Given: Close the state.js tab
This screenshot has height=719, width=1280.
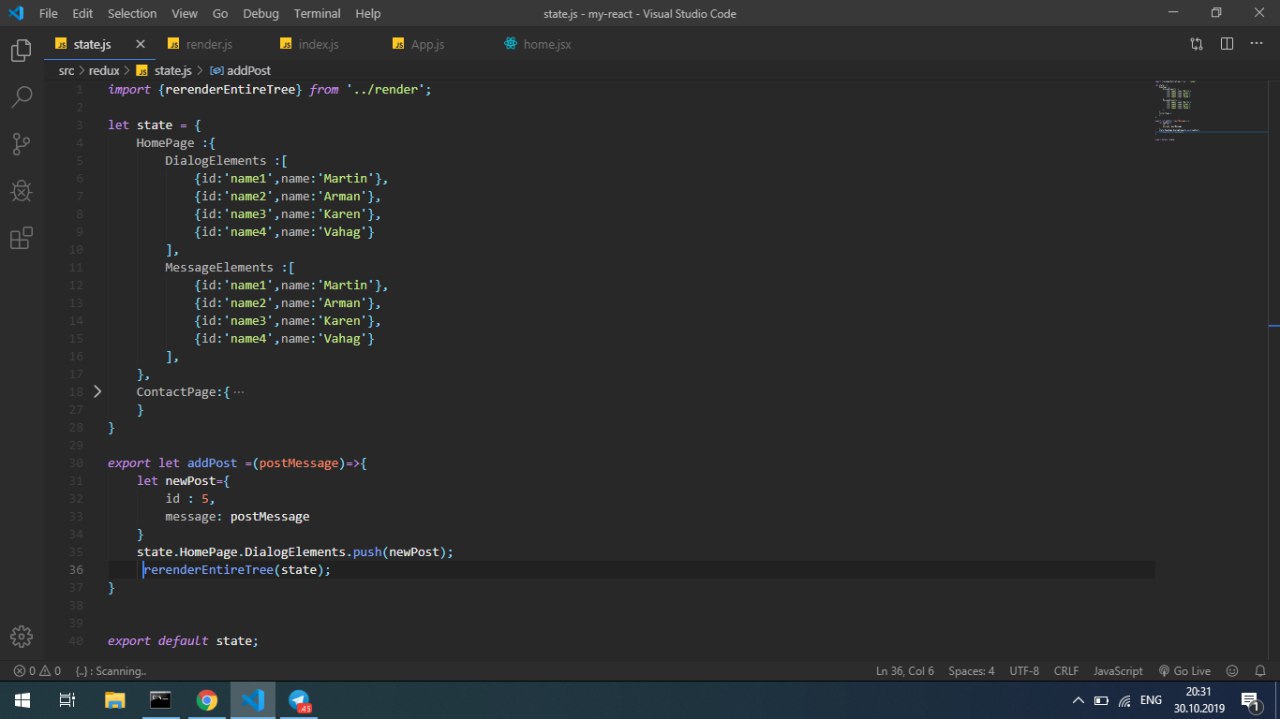Looking at the screenshot, I should point(140,44).
